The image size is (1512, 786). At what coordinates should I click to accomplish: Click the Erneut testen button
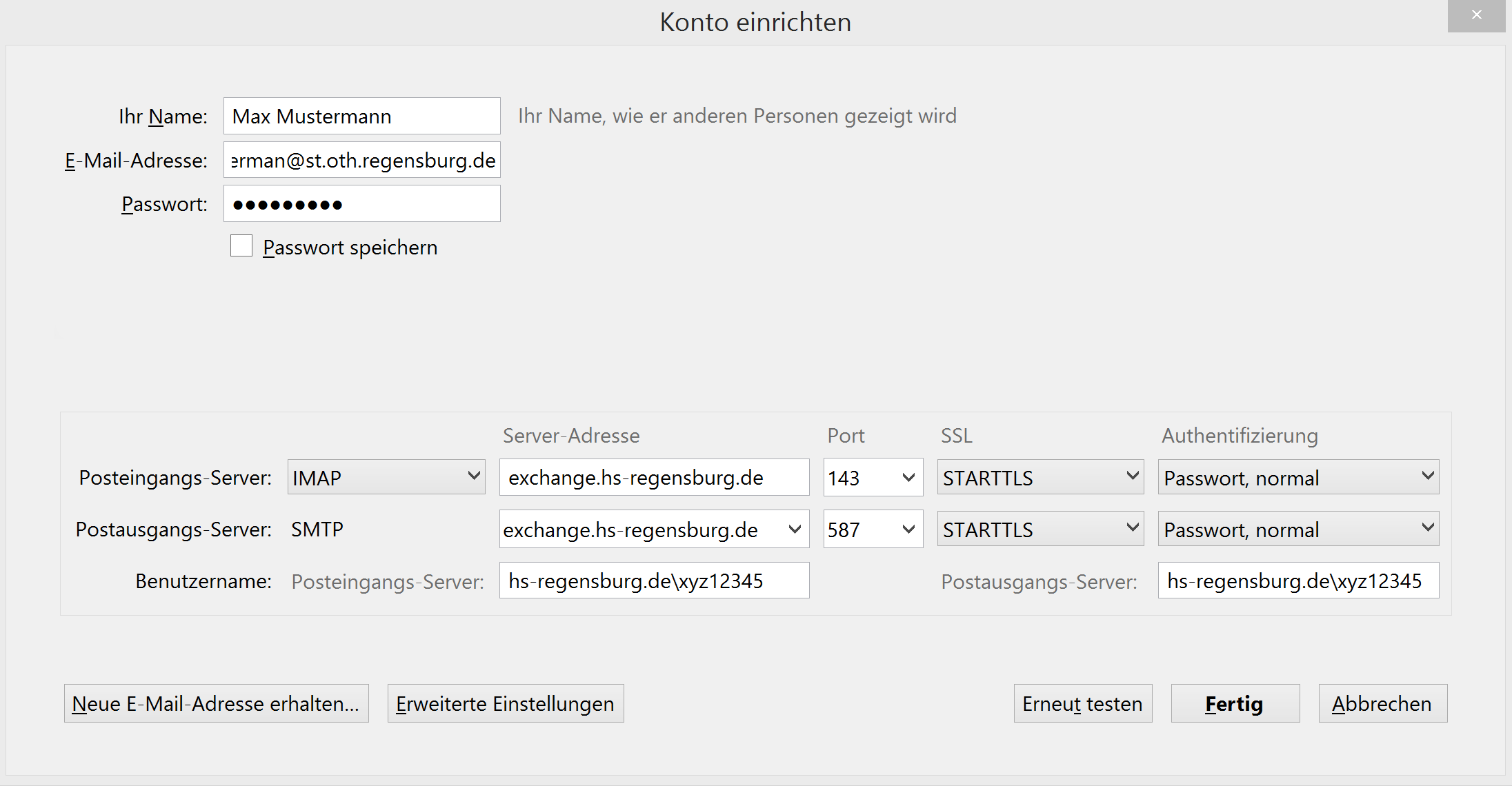pyautogui.click(x=1083, y=703)
